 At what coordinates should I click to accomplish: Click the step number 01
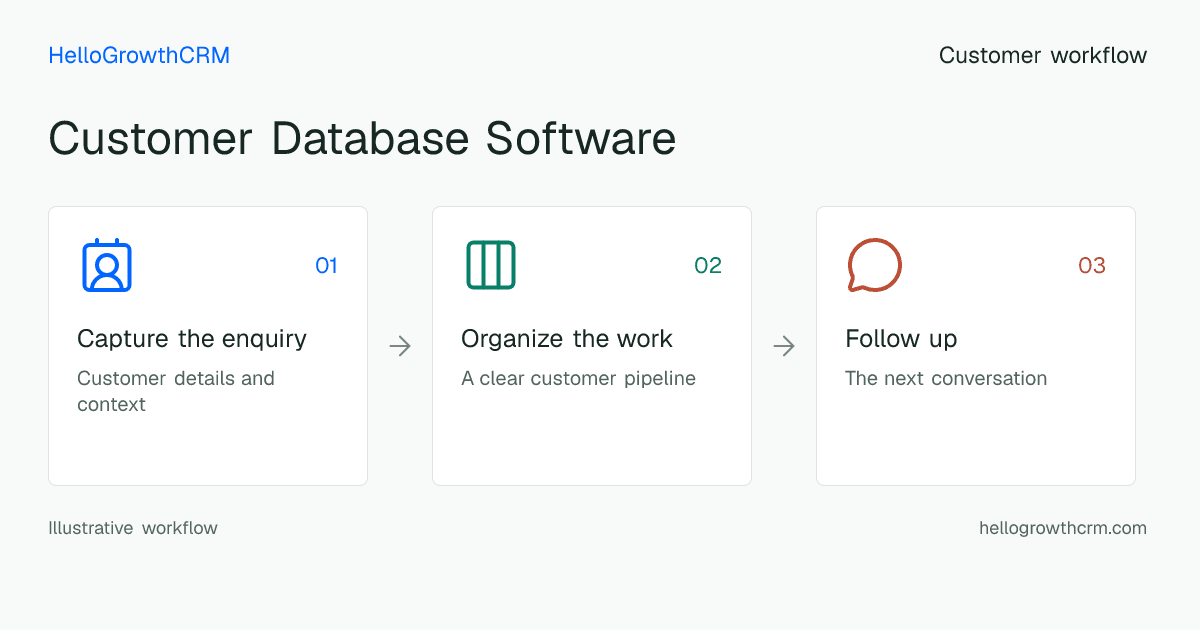coord(326,265)
